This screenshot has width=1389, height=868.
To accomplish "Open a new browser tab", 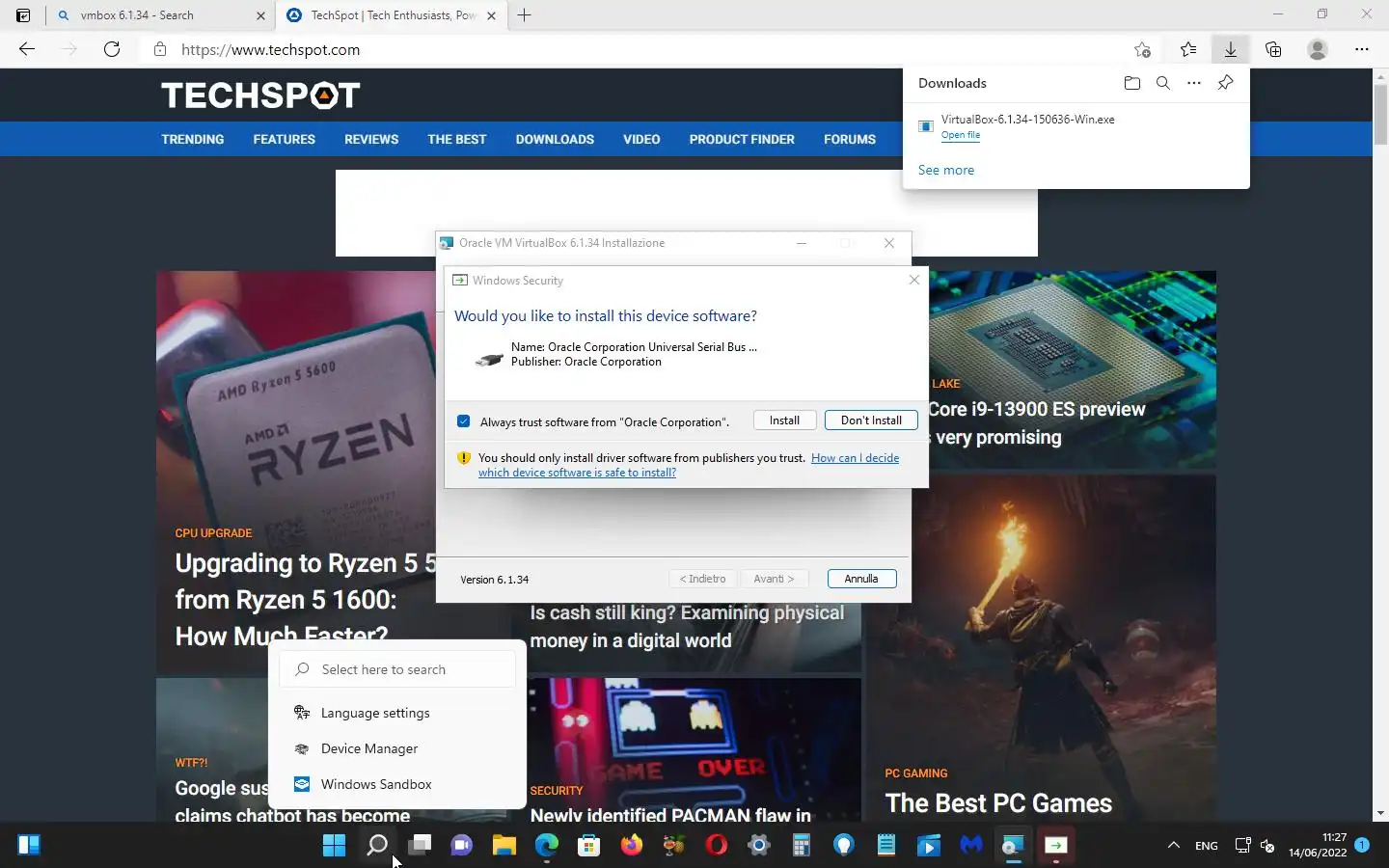I will [x=524, y=15].
